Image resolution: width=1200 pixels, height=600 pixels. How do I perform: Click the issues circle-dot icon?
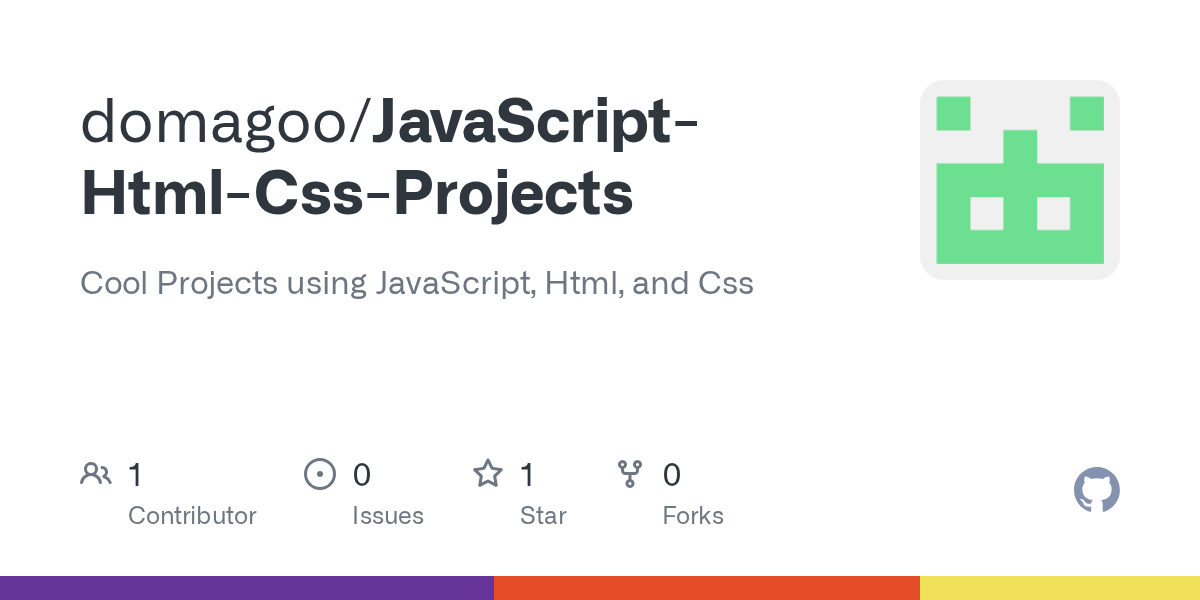[x=319, y=474]
